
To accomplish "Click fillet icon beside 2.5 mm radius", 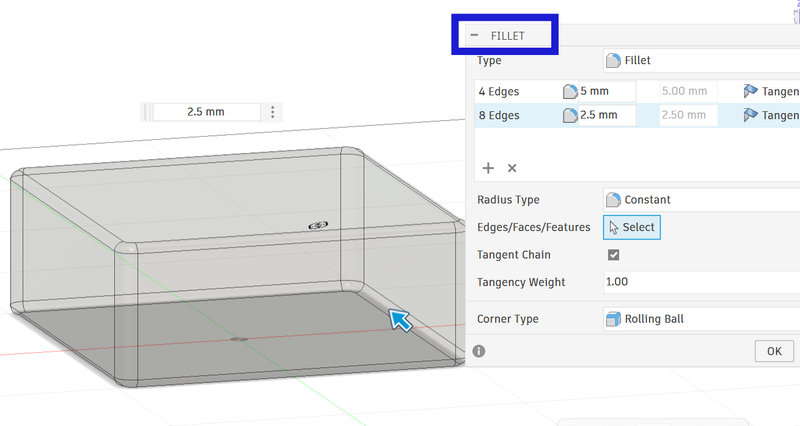I will (570, 115).
